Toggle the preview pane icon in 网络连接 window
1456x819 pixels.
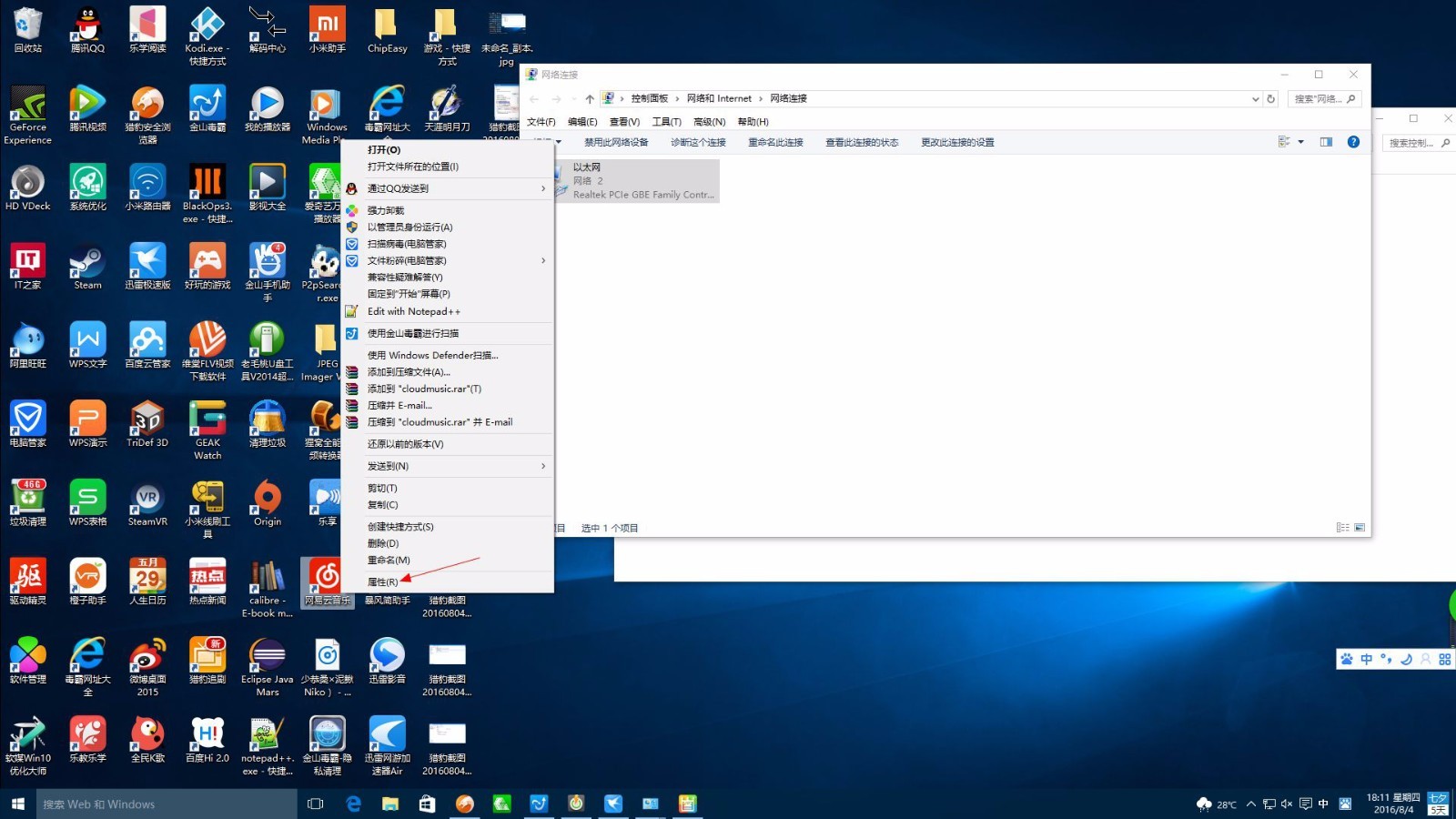[1326, 142]
